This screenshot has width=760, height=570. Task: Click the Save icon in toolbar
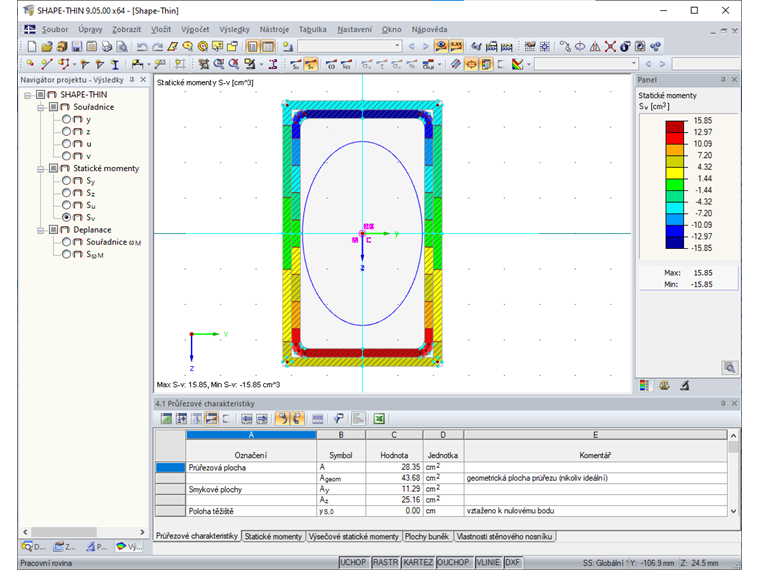77,46
